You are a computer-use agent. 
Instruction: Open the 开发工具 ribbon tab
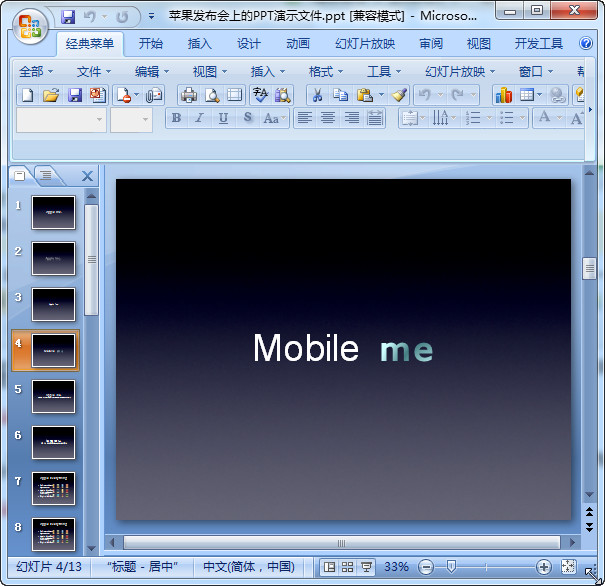[x=539, y=44]
